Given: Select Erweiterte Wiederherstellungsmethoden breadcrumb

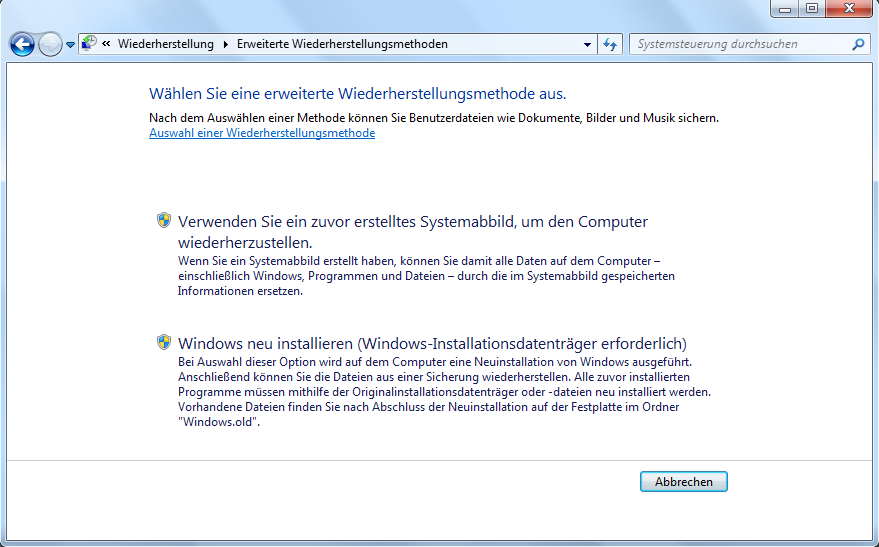Looking at the screenshot, I should pos(342,44).
